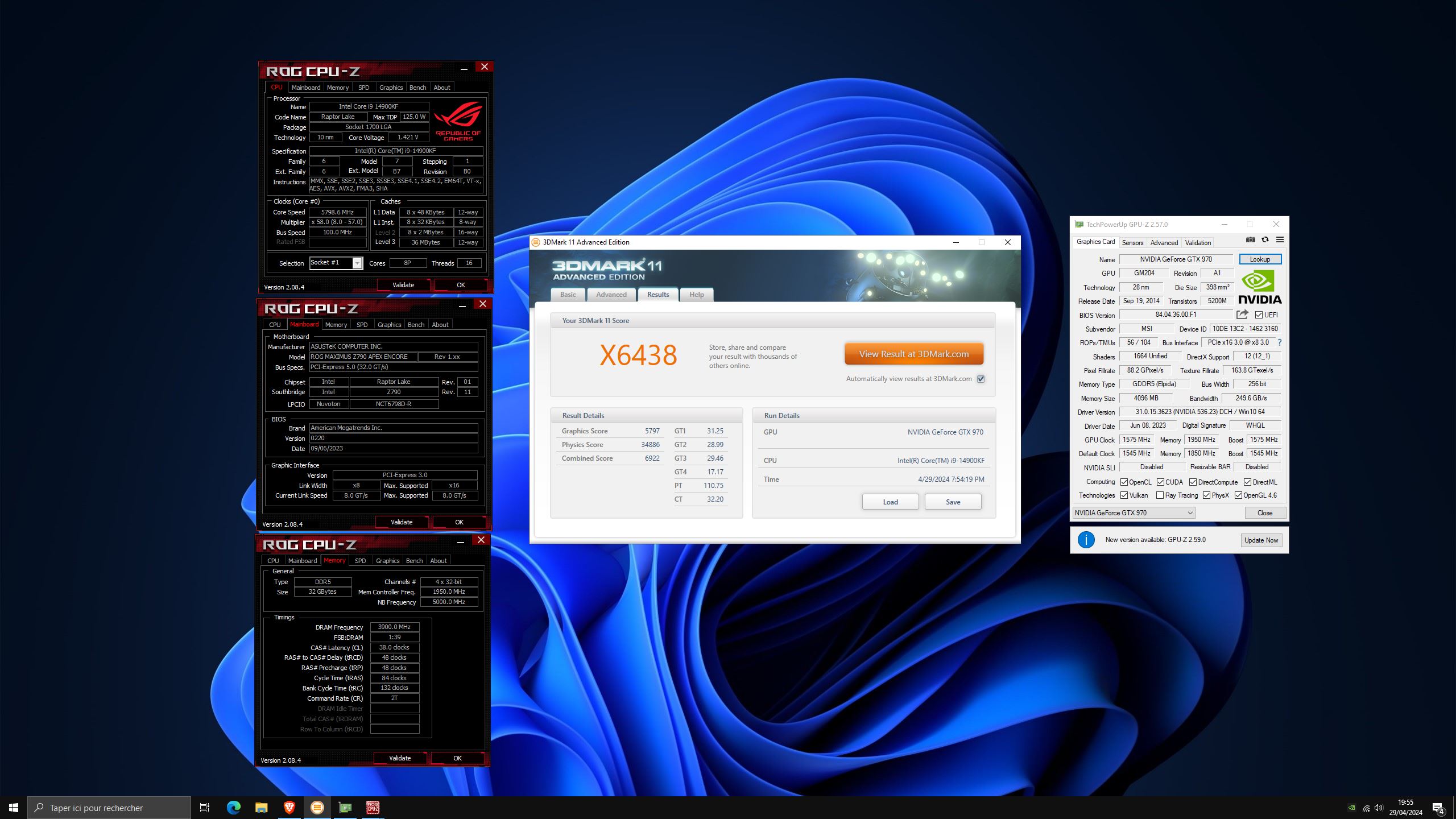Toggle the PhysX checkbox
Screen dimensions: 1456x819
(x=1206, y=495)
